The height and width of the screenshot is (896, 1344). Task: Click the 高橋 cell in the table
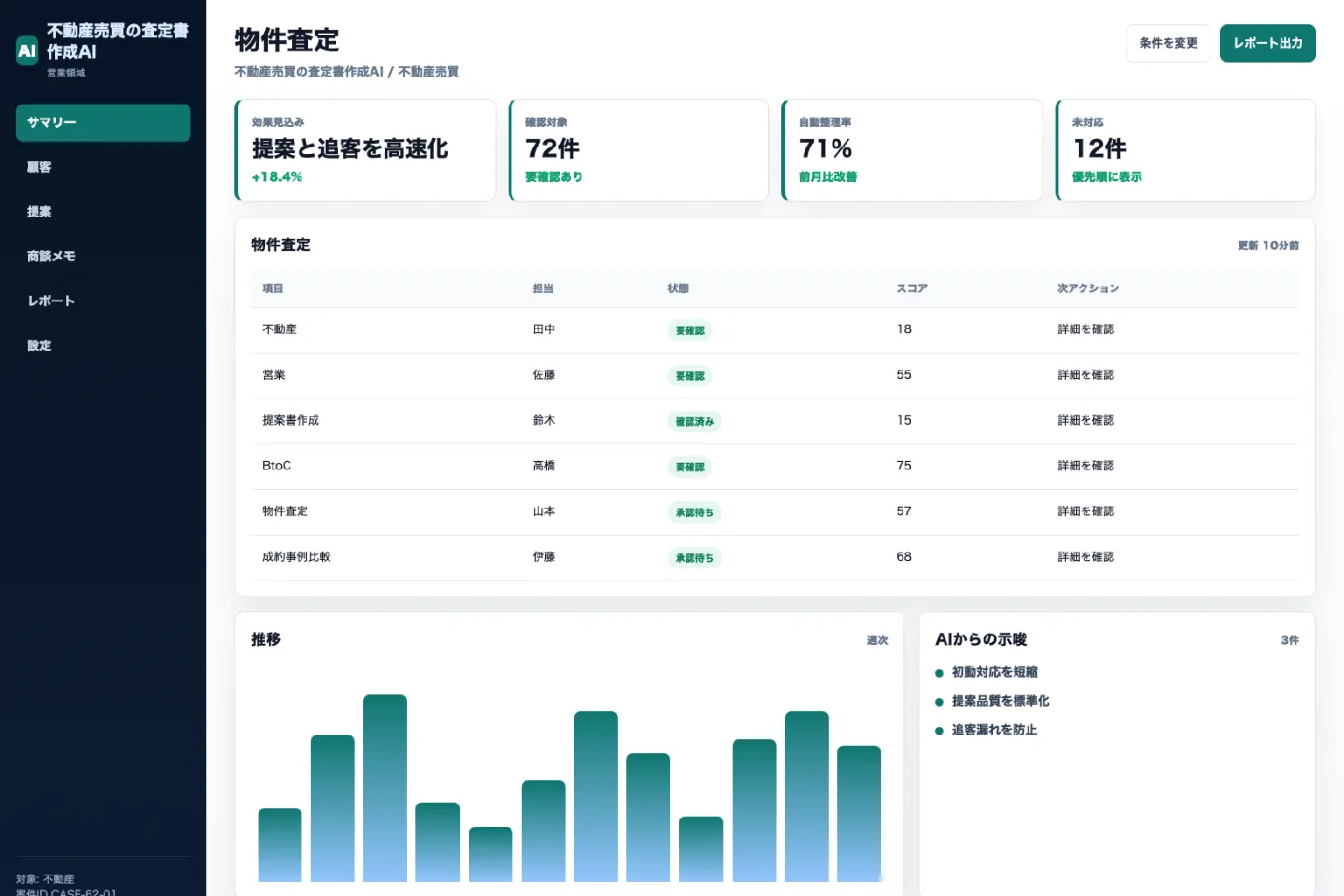click(544, 466)
